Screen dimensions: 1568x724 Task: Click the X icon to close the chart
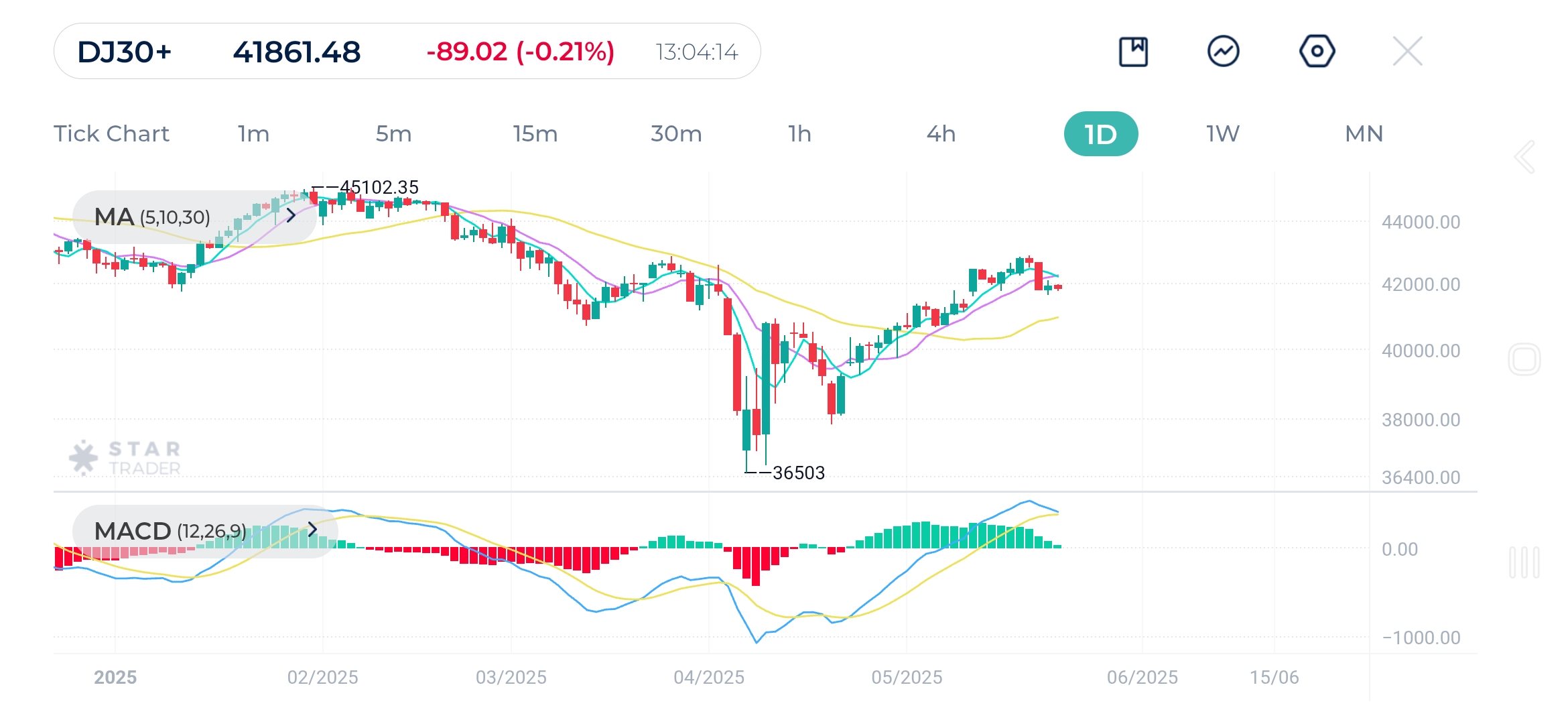(1407, 50)
